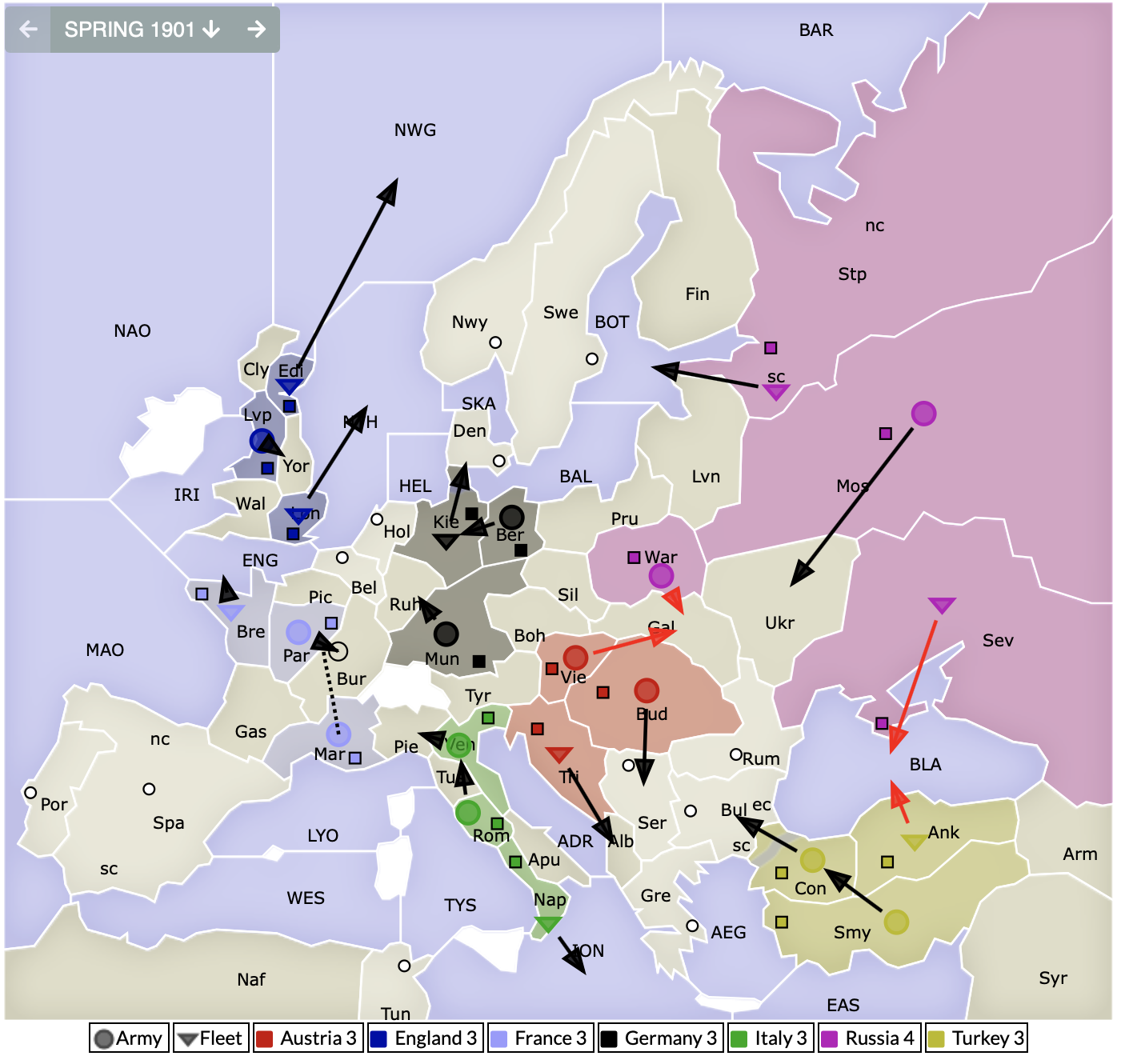Select the English fleet in London
Image resolution: width=1125 pixels, height=1064 pixels.
[x=298, y=515]
